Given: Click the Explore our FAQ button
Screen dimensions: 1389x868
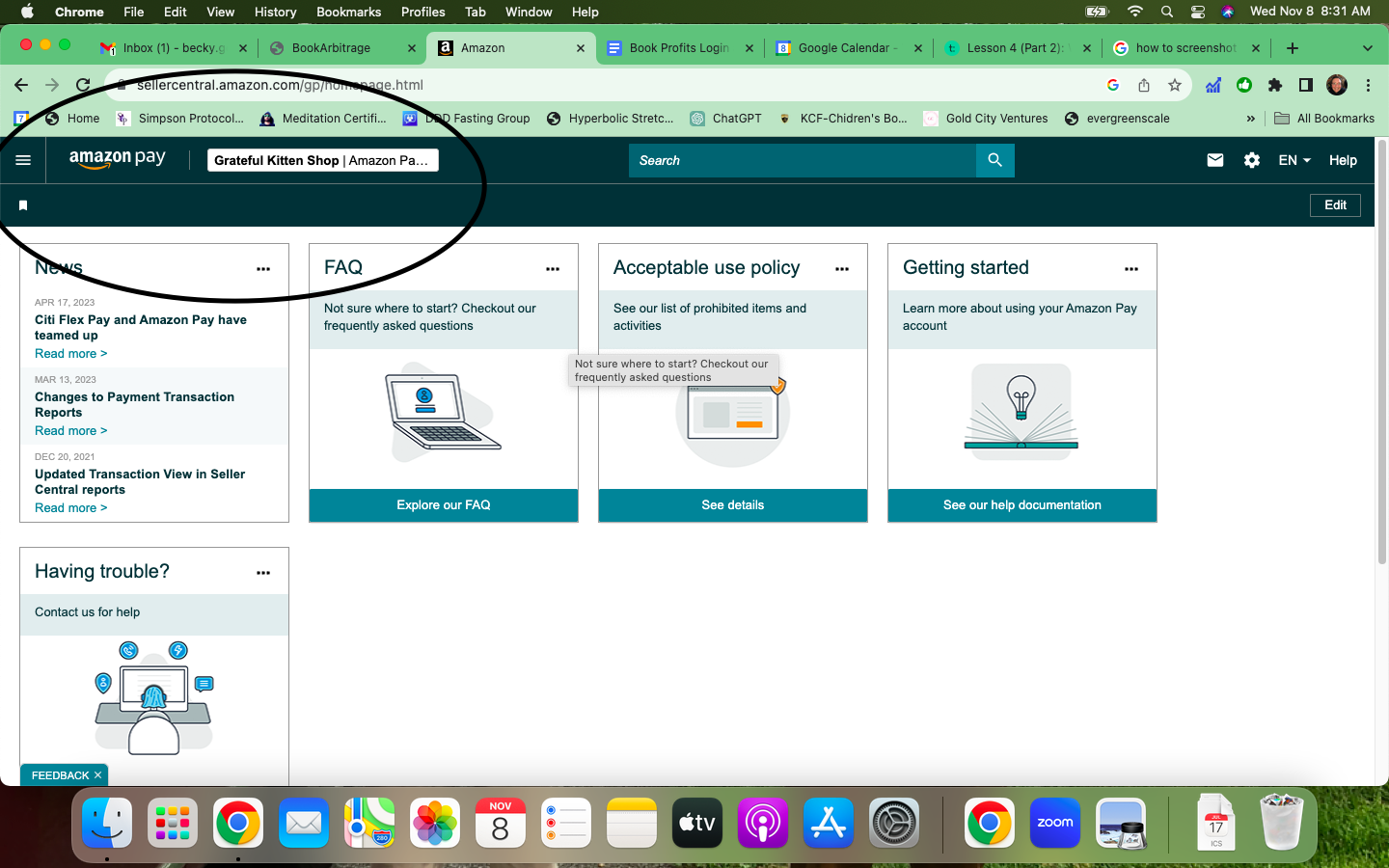Looking at the screenshot, I should (x=444, y=505).
